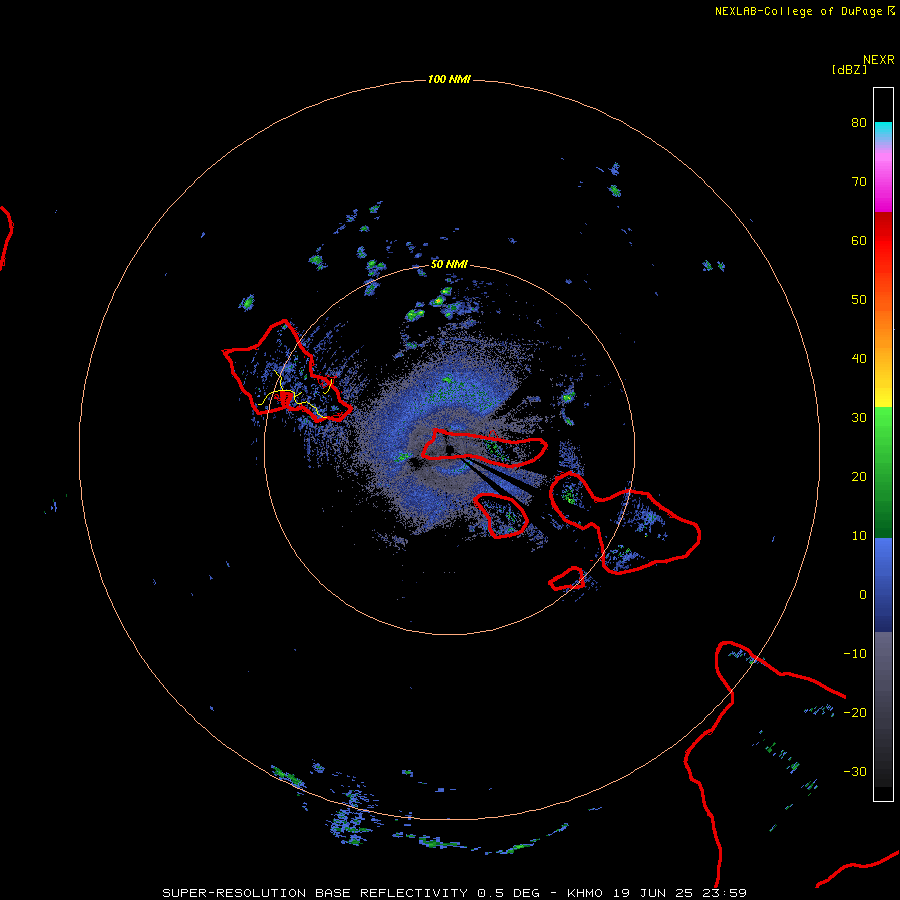This screenshot has height=900, width=900.
Task: Click the cyan segment of the color bar
Action: (x=883, y=131)
